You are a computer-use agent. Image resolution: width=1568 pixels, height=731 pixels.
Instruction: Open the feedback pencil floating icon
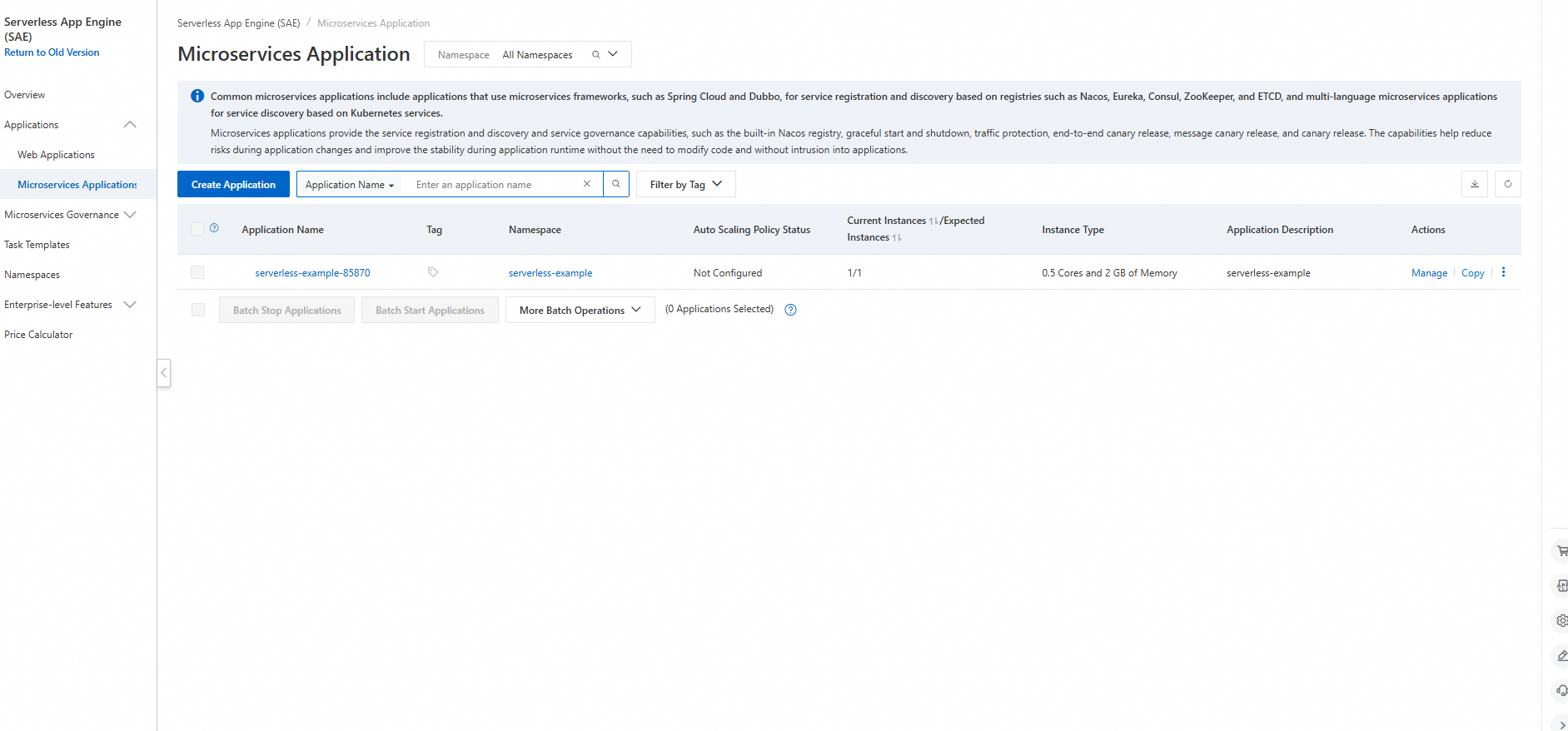(1561, 655)
